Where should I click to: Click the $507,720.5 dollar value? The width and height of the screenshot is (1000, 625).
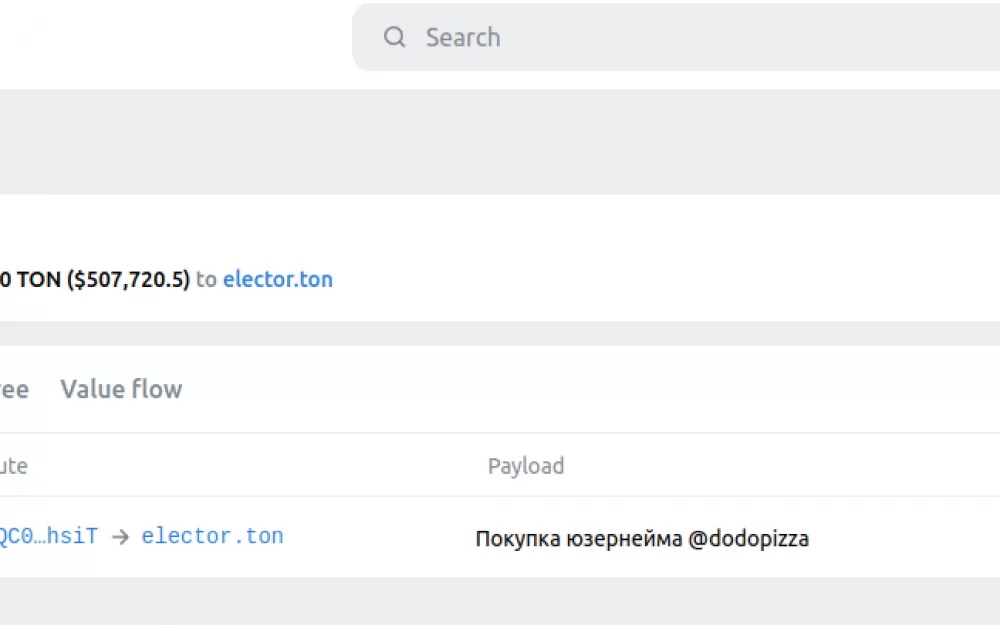pos(128,279)
